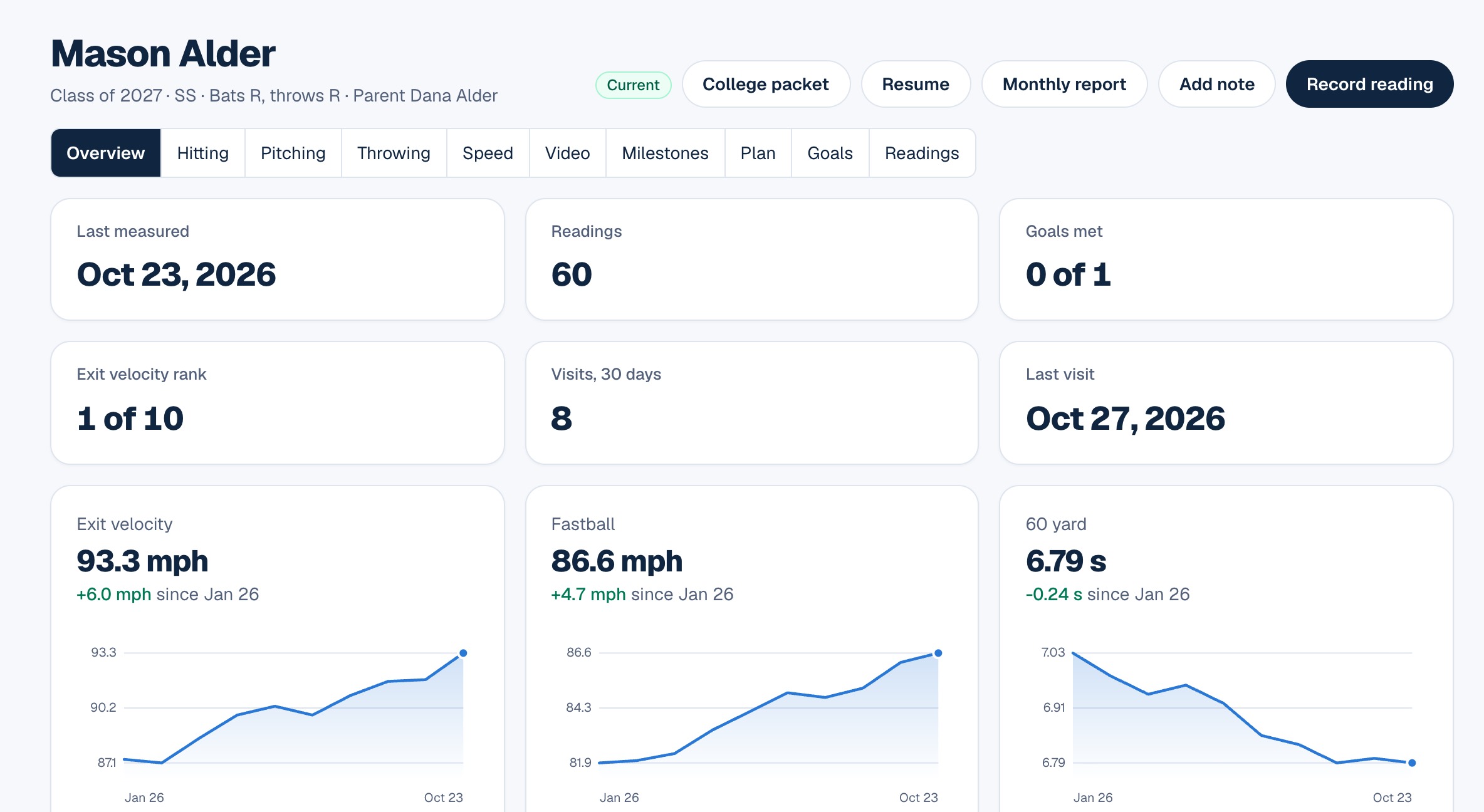The width and height of the screenshot is (1484, 812).
Task: Select the Speed tab
Action: (488, 153)
